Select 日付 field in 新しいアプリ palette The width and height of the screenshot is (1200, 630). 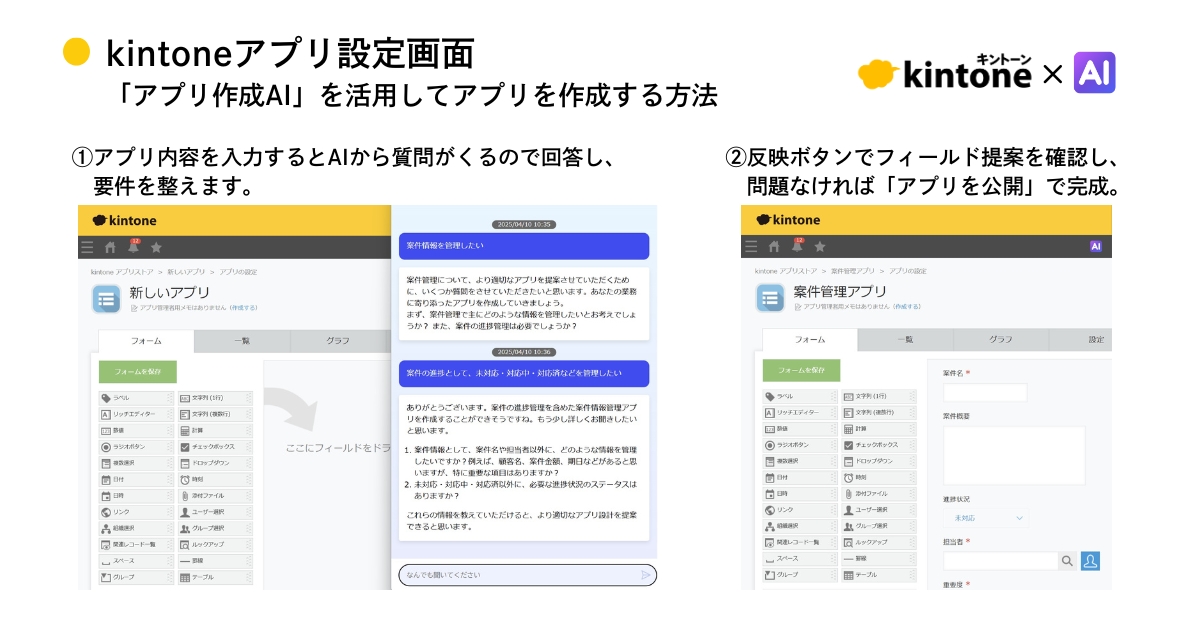[x=136, y=479]
